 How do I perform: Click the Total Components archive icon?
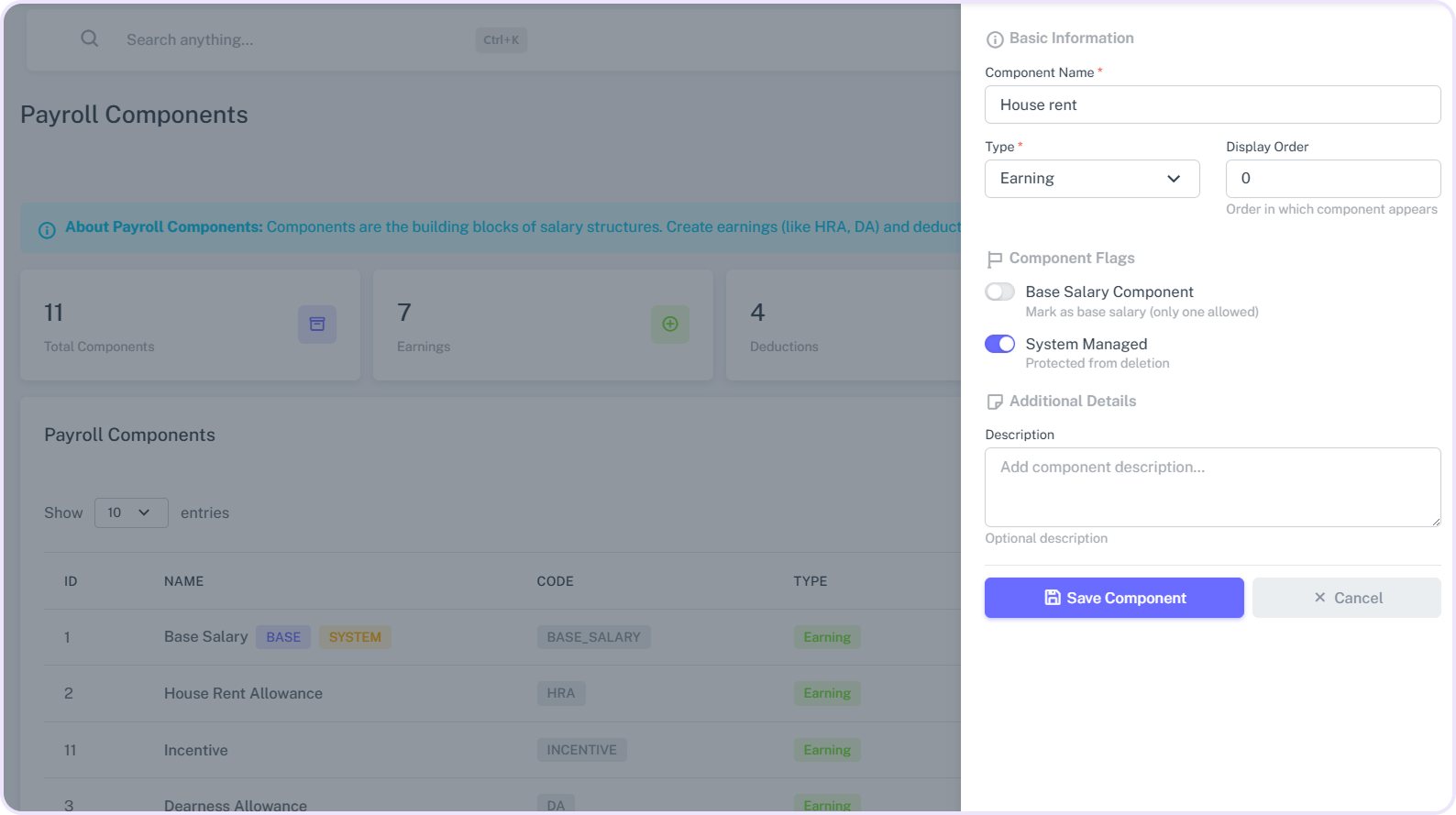(x=317, y=325)
